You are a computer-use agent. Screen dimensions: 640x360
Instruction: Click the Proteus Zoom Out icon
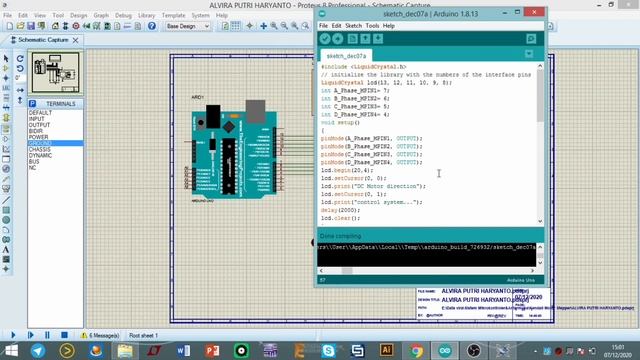(x=284, y=26)
